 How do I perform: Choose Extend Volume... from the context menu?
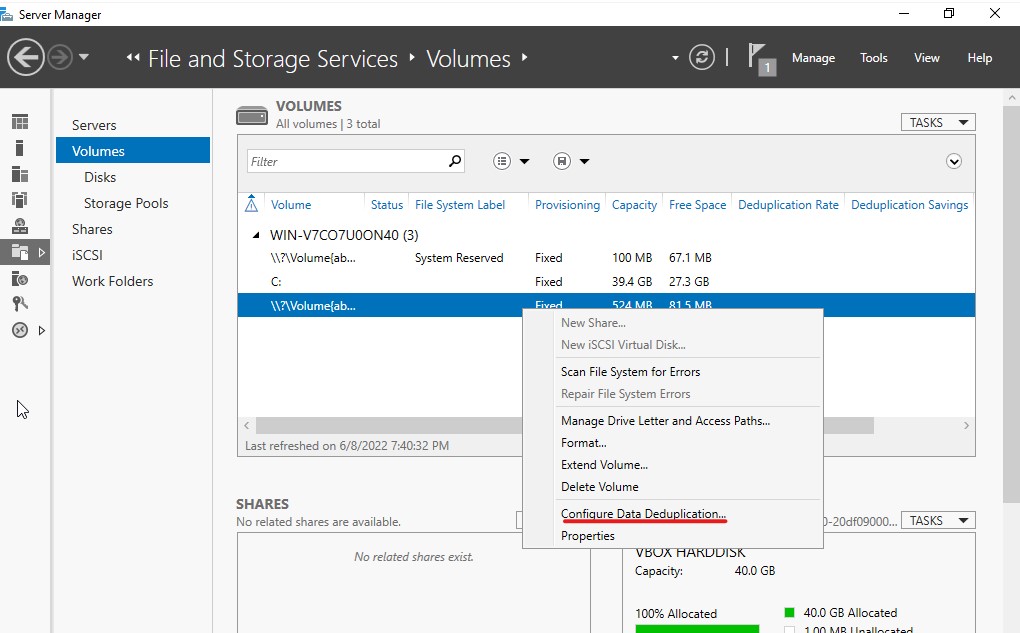tap(604, 465)
